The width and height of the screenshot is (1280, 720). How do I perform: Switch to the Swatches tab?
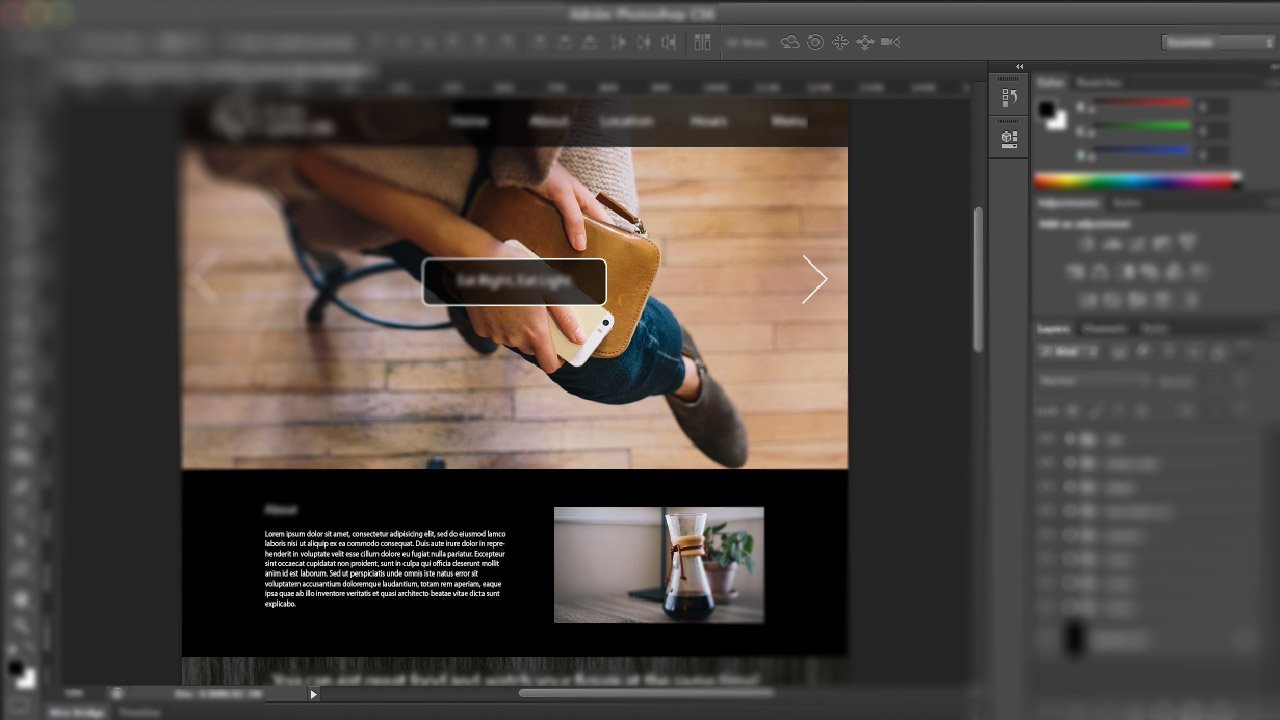(x=1100, y=83)
